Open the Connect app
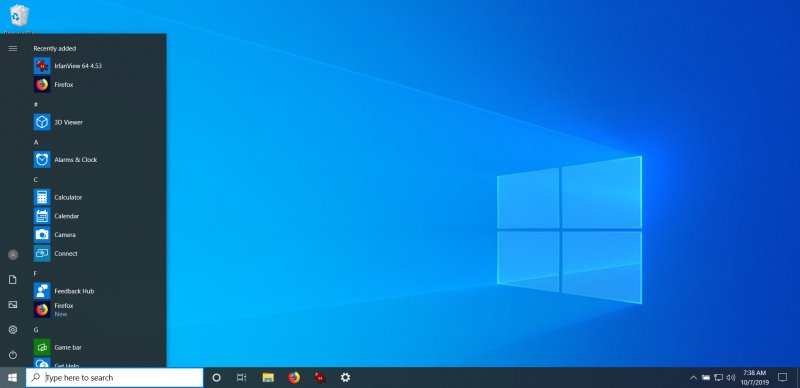Image resolution: width=800 pixels, height=388 pixels. click(x=99, y=254)
